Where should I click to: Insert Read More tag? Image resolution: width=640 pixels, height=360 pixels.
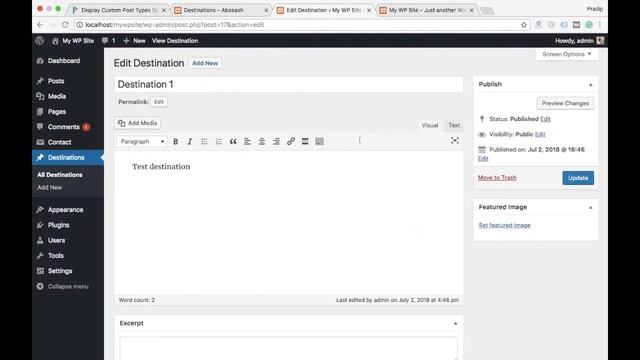coord(305,141)
